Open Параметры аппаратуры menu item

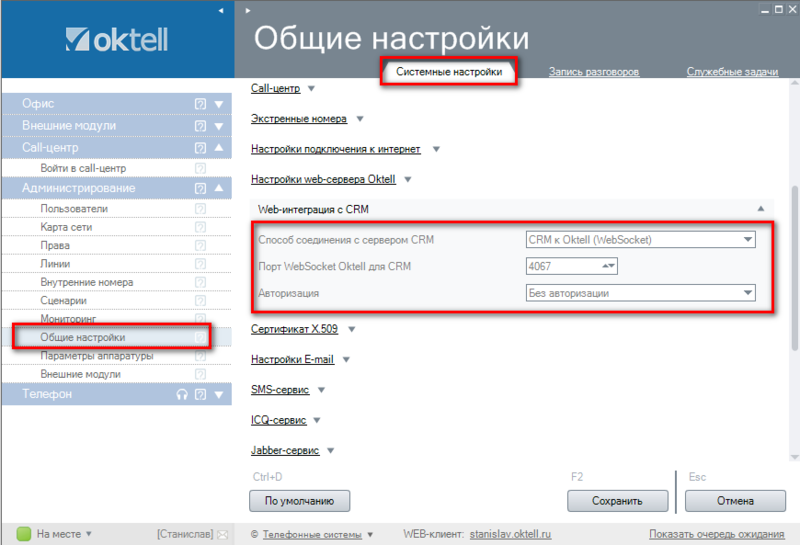coord(97,356)
